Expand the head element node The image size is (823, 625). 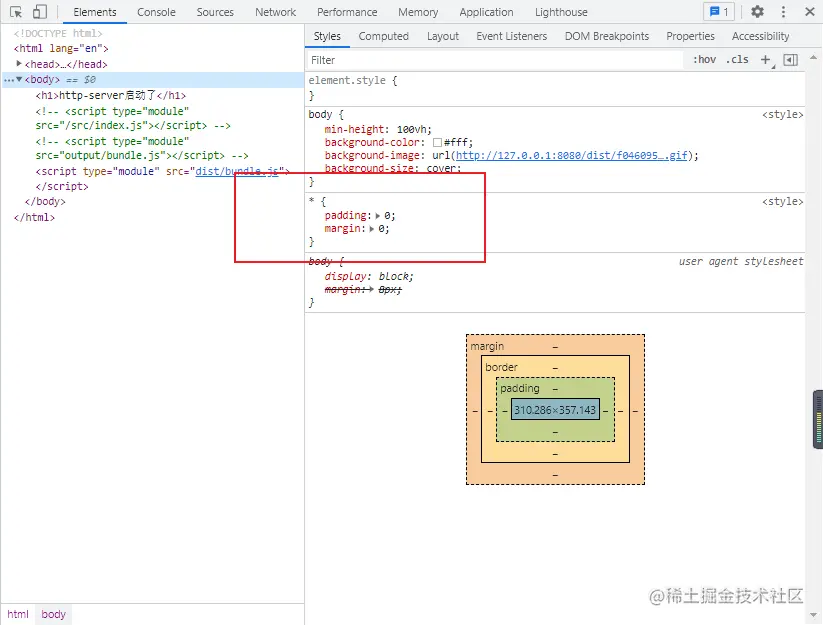coord(19,63)
